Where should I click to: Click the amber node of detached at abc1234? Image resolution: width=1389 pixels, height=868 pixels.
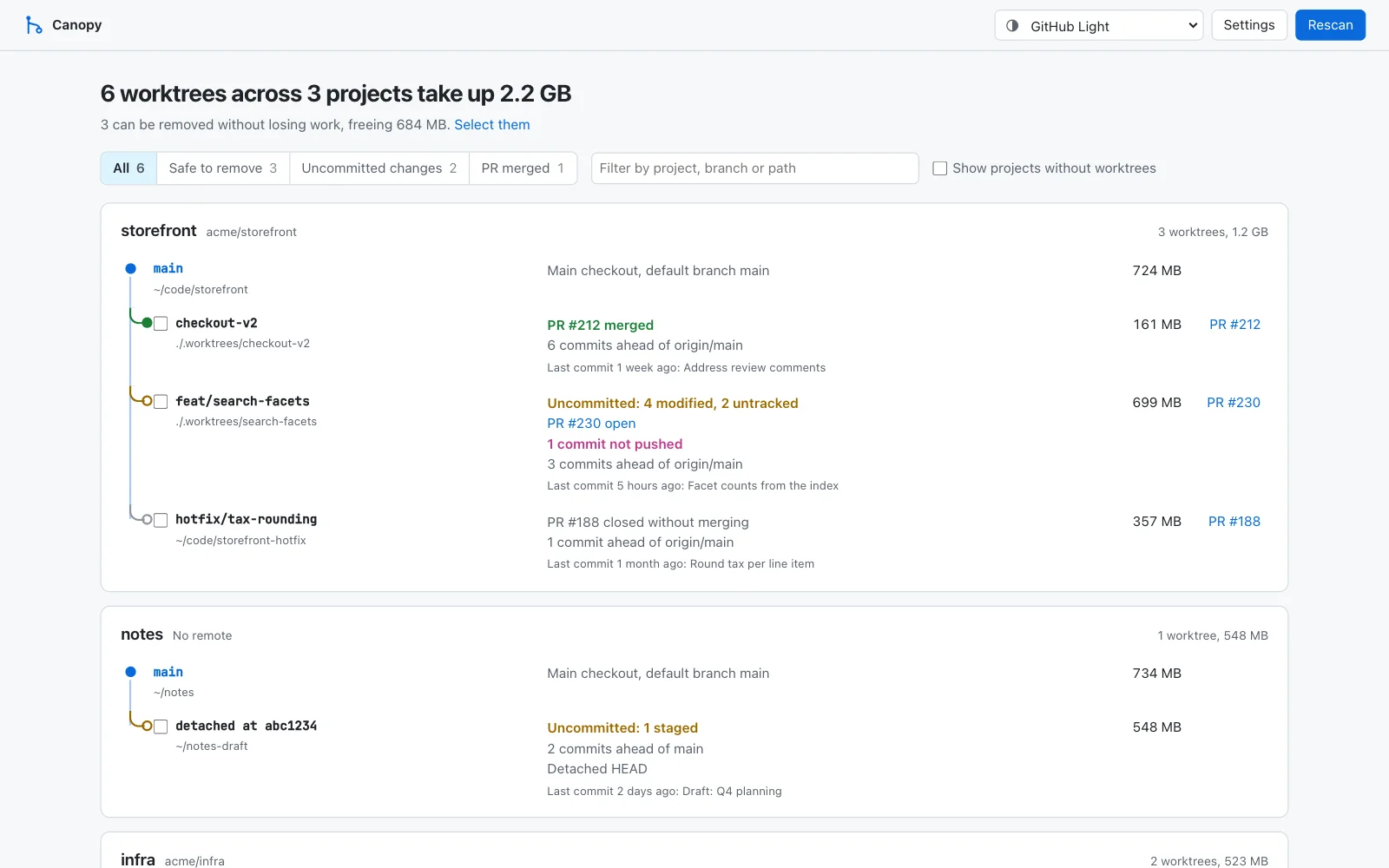(147, 726)
